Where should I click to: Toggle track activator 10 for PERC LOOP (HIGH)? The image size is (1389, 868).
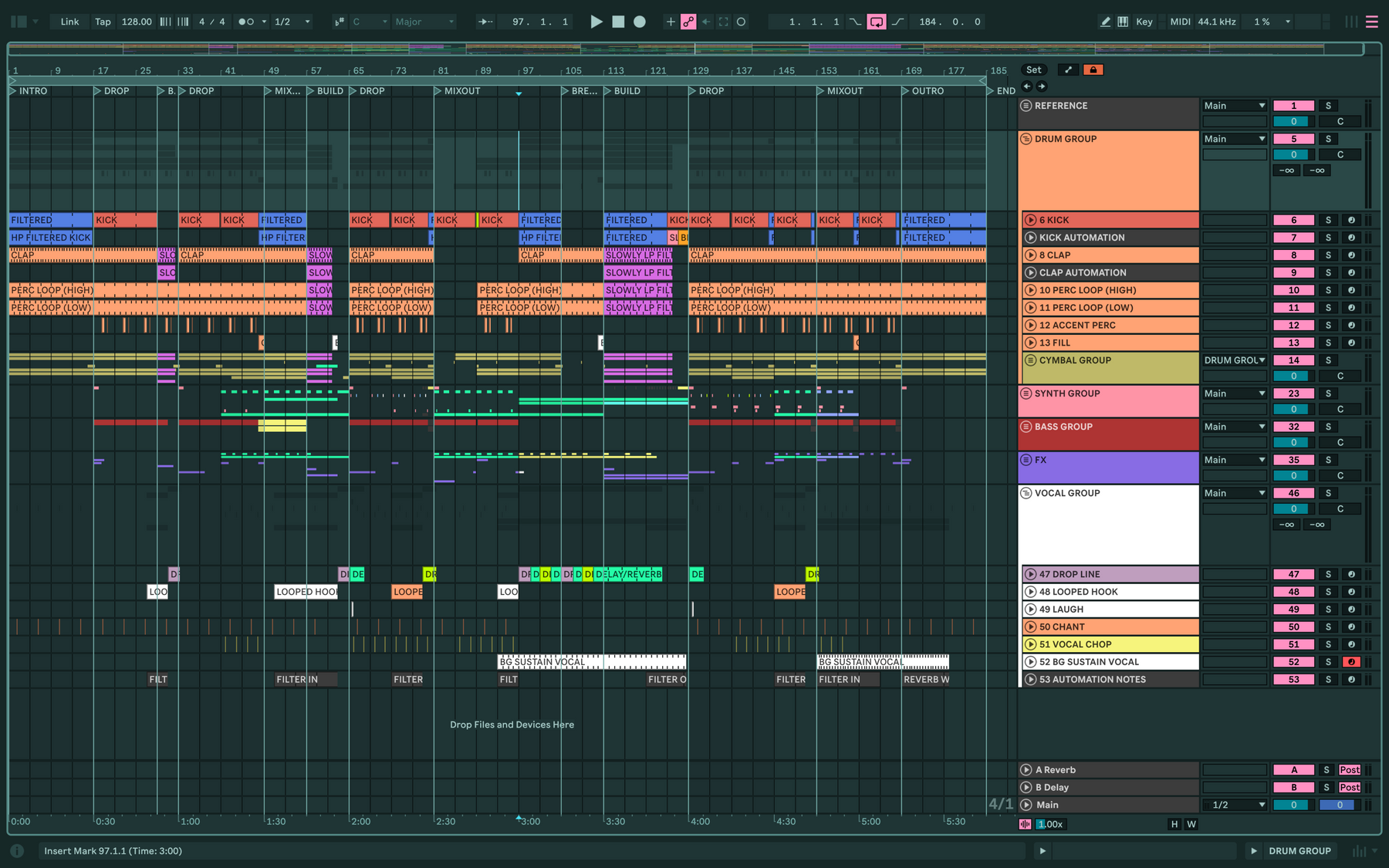[x=1293, y=290]
